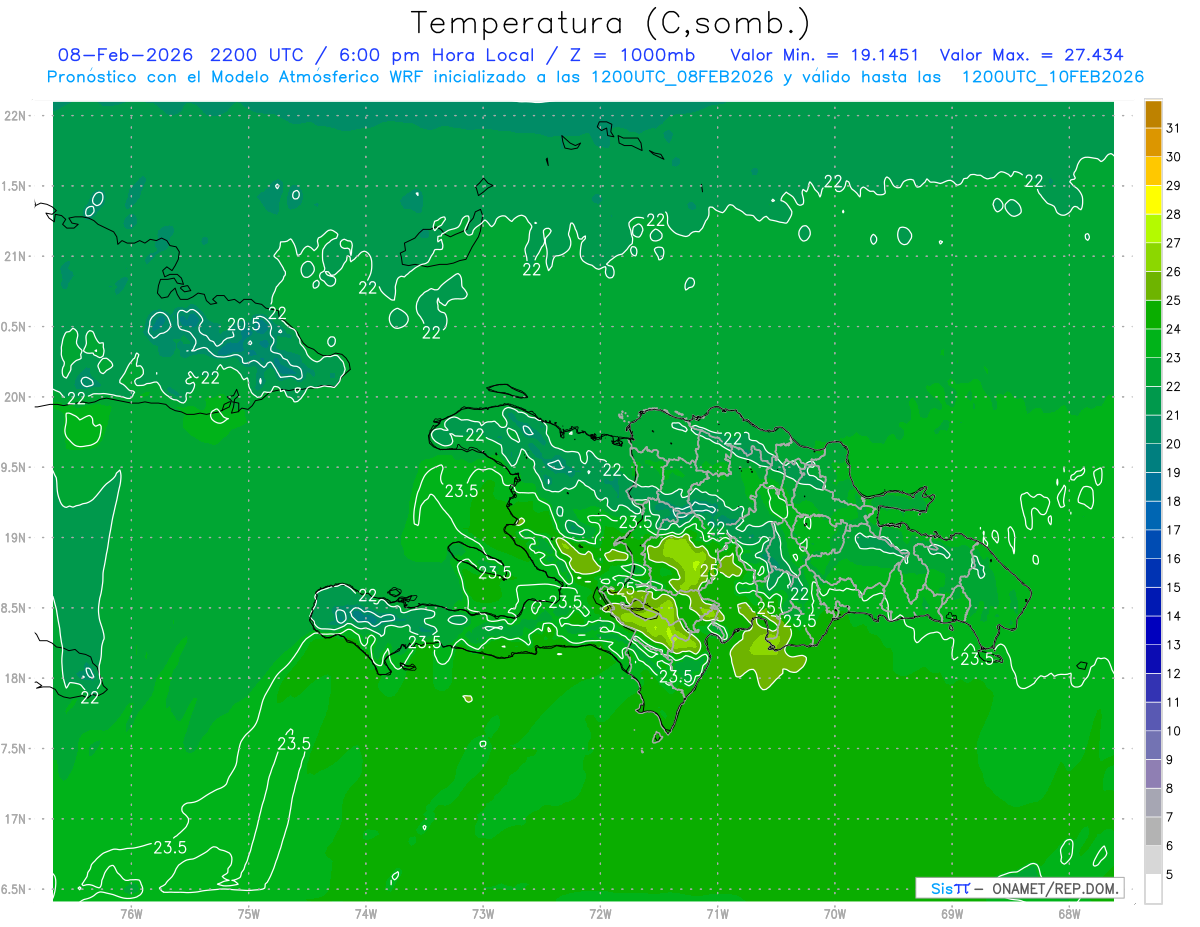Click the '17N' latitude axis label
Viewport: 1200px width, 927px height.
tap(17, 819)
